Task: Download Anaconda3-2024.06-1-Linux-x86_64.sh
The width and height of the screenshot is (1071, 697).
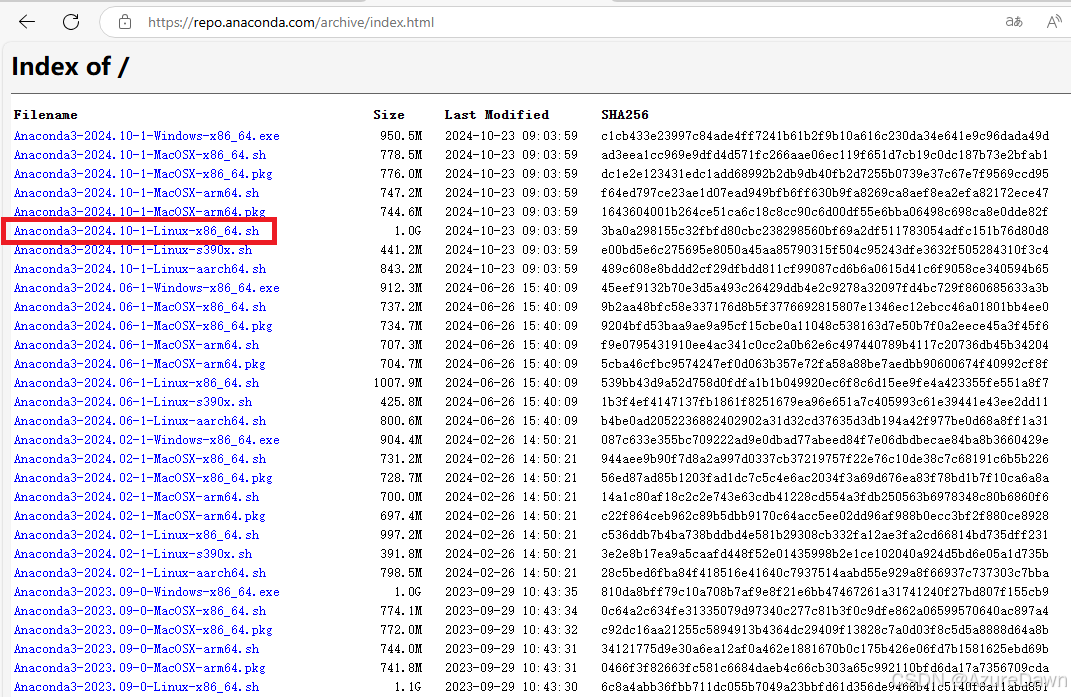Action: (137, 383)
